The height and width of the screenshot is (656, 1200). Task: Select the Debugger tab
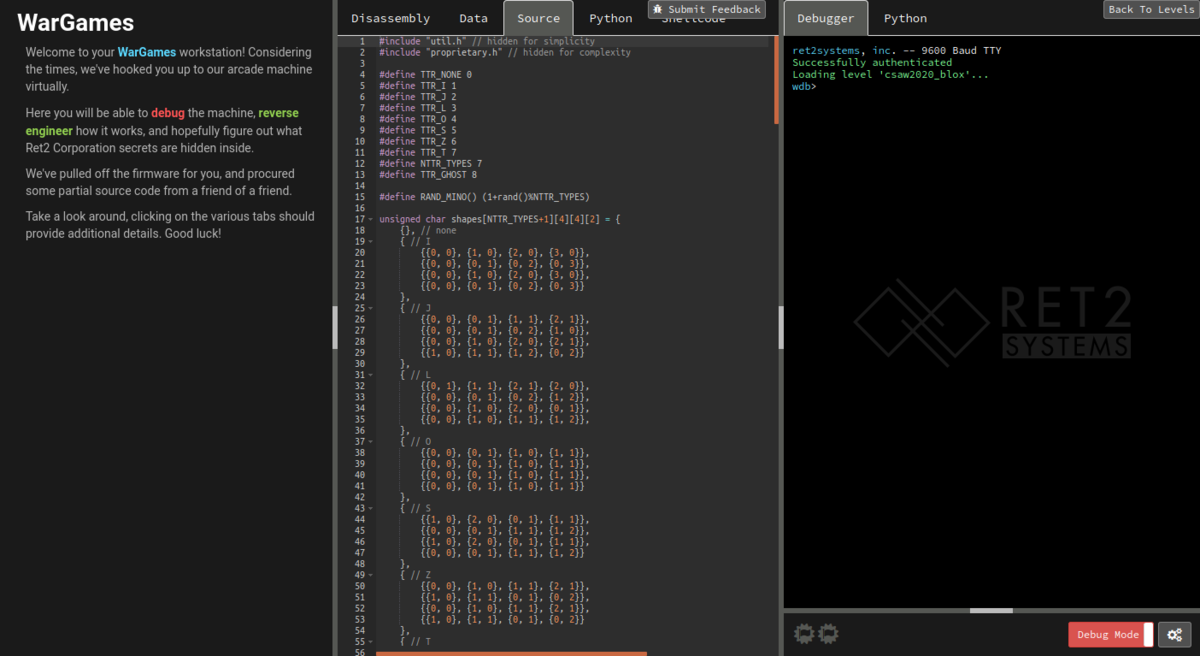[825, 18]
